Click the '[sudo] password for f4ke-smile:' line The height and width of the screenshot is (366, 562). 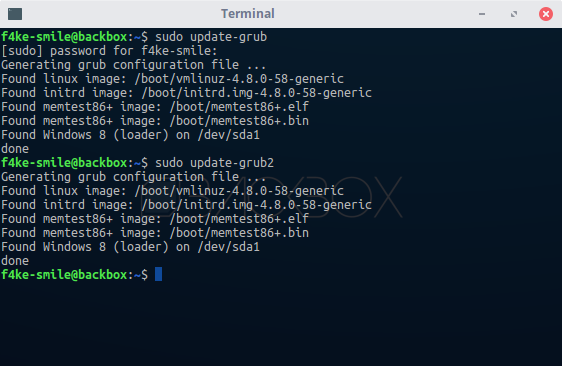tap(109, 51)
